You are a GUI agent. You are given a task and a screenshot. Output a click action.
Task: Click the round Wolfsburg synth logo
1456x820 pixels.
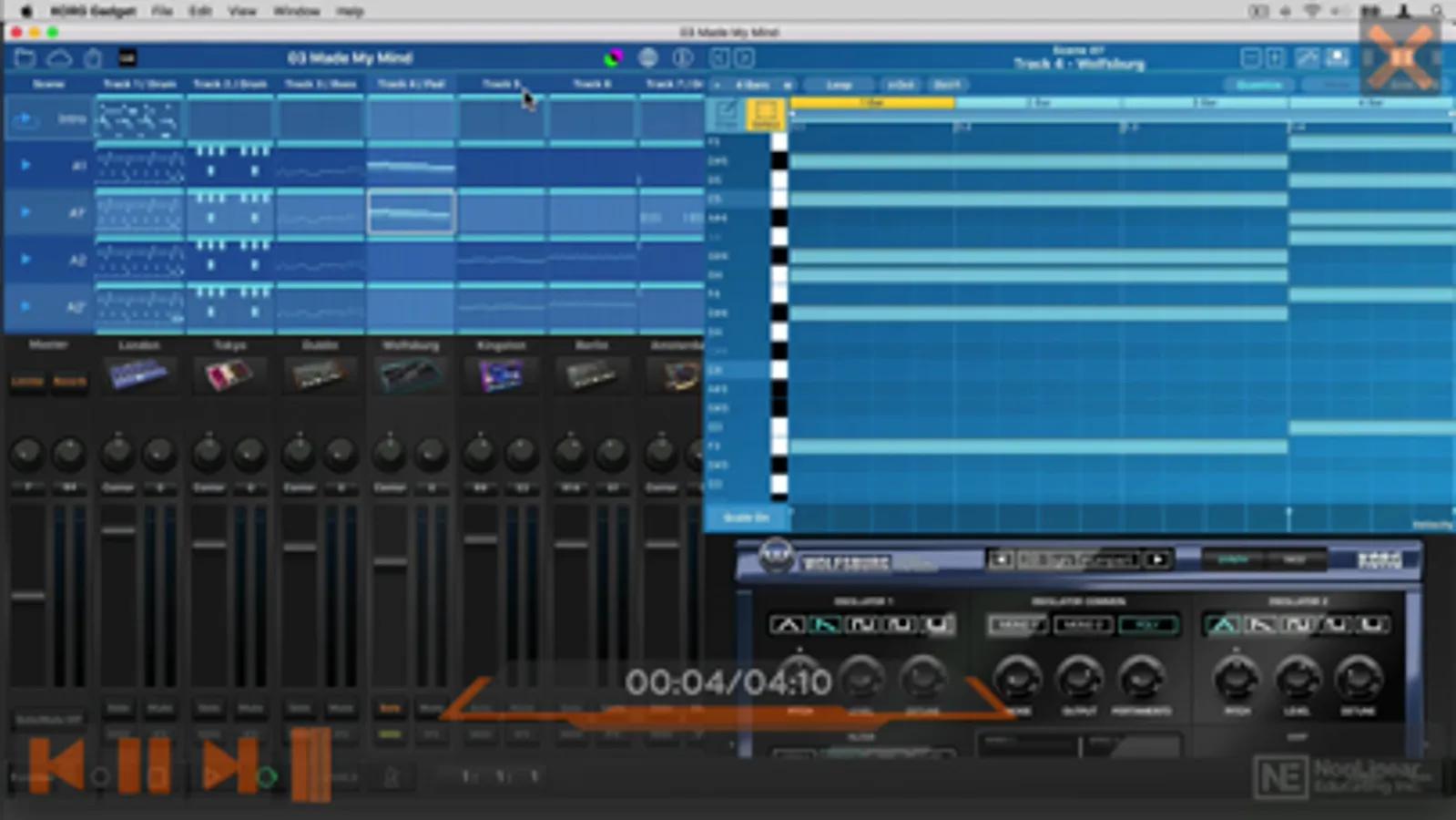(776, 555)
